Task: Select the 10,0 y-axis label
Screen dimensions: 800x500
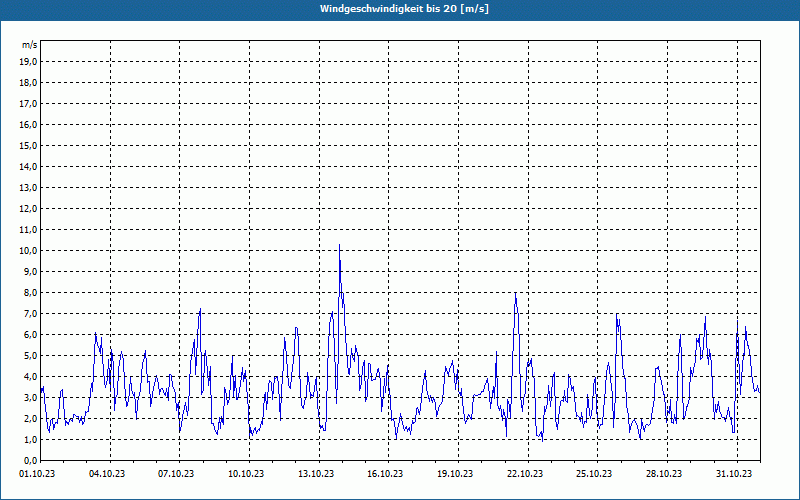Action: tap(28, 251)
